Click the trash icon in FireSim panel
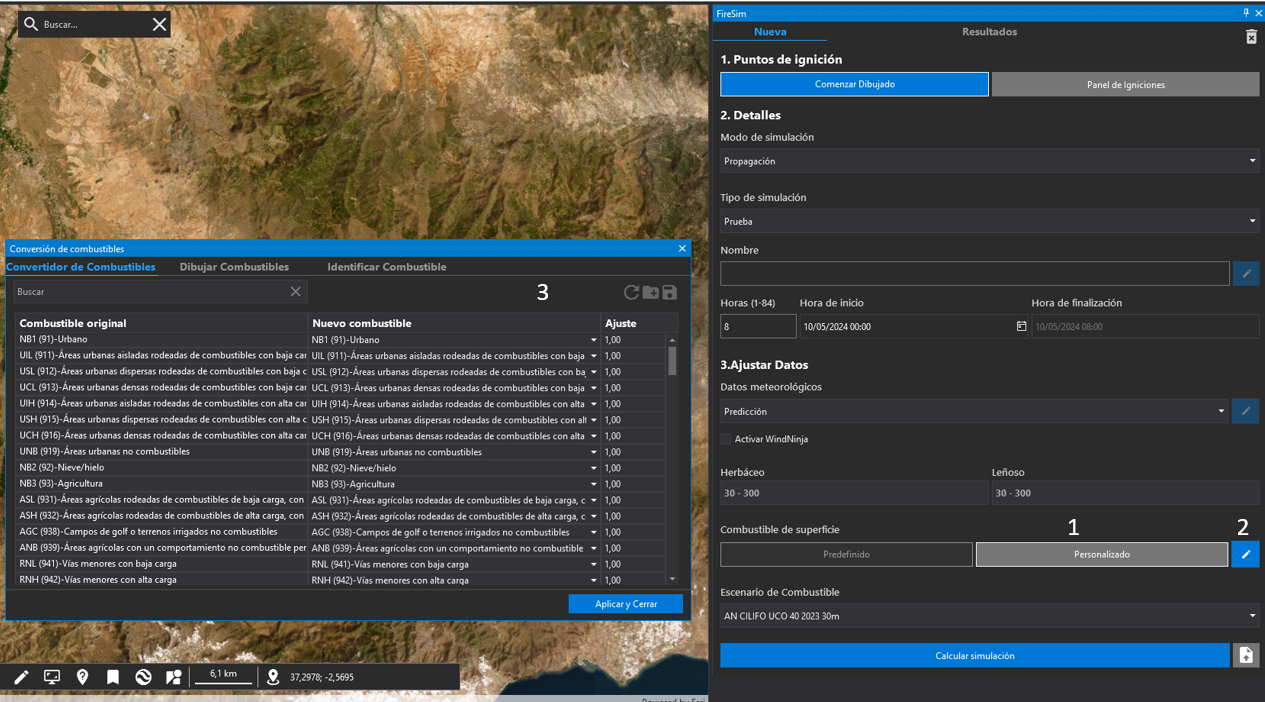Screen dimensions: 1265x702 pos(1251,37)
